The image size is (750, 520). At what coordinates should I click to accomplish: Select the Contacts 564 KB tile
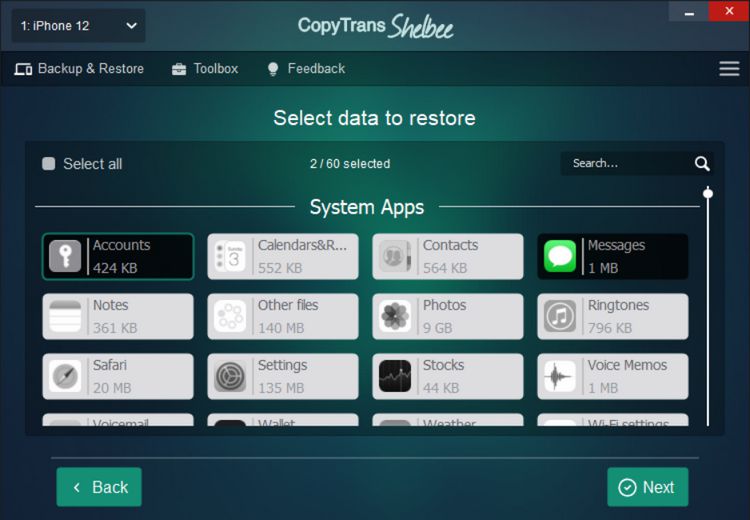pyautogui.click(x=448, y=256)
